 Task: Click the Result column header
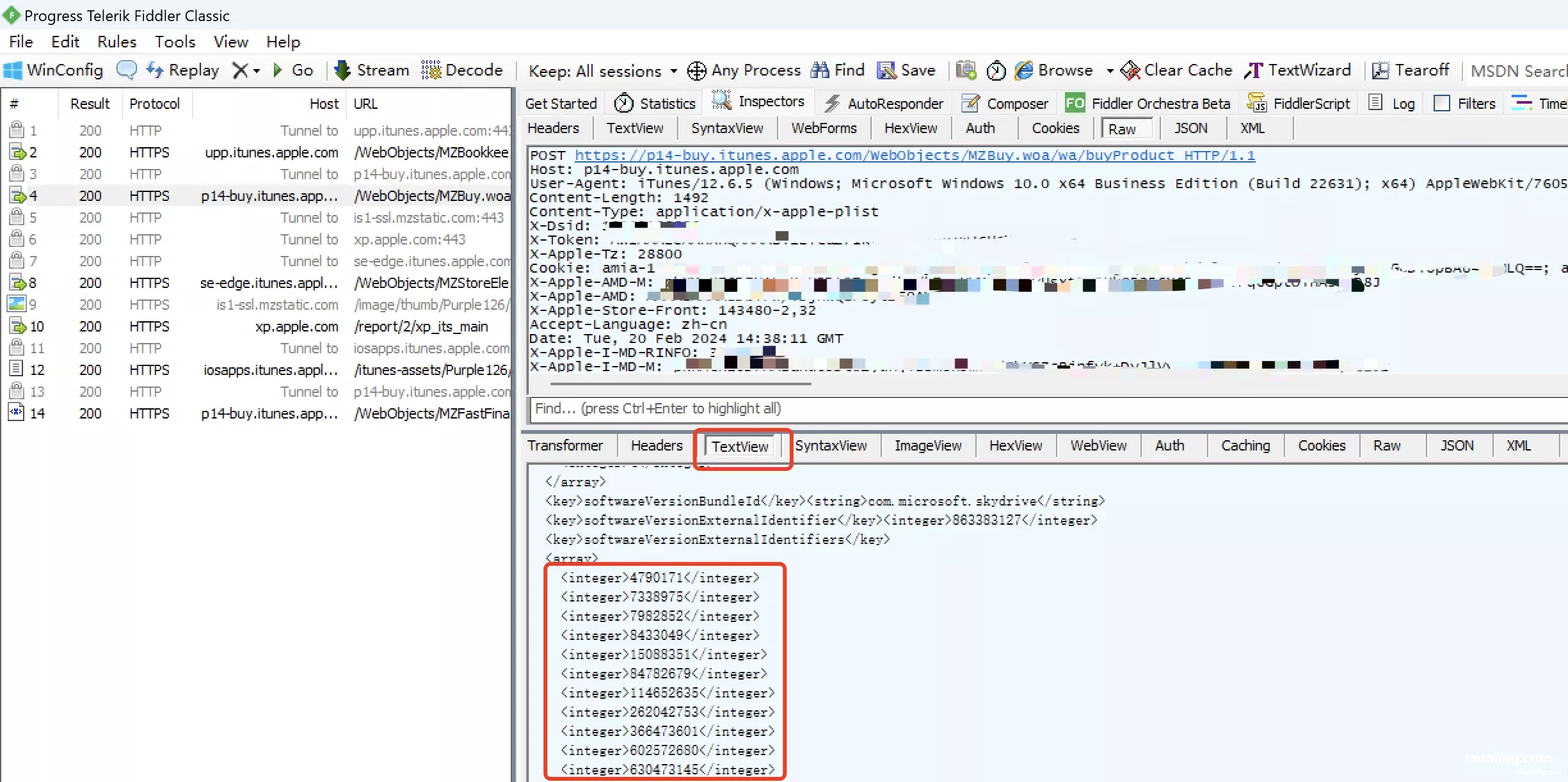click(x=90, y=104)
